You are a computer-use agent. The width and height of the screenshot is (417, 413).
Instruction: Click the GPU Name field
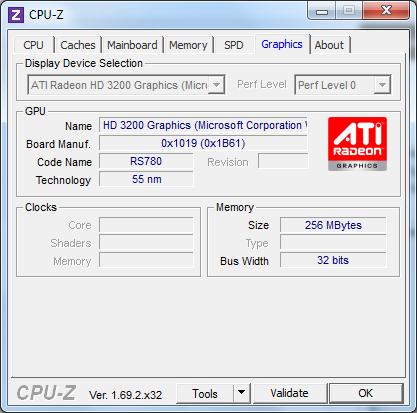click(203, 125)
